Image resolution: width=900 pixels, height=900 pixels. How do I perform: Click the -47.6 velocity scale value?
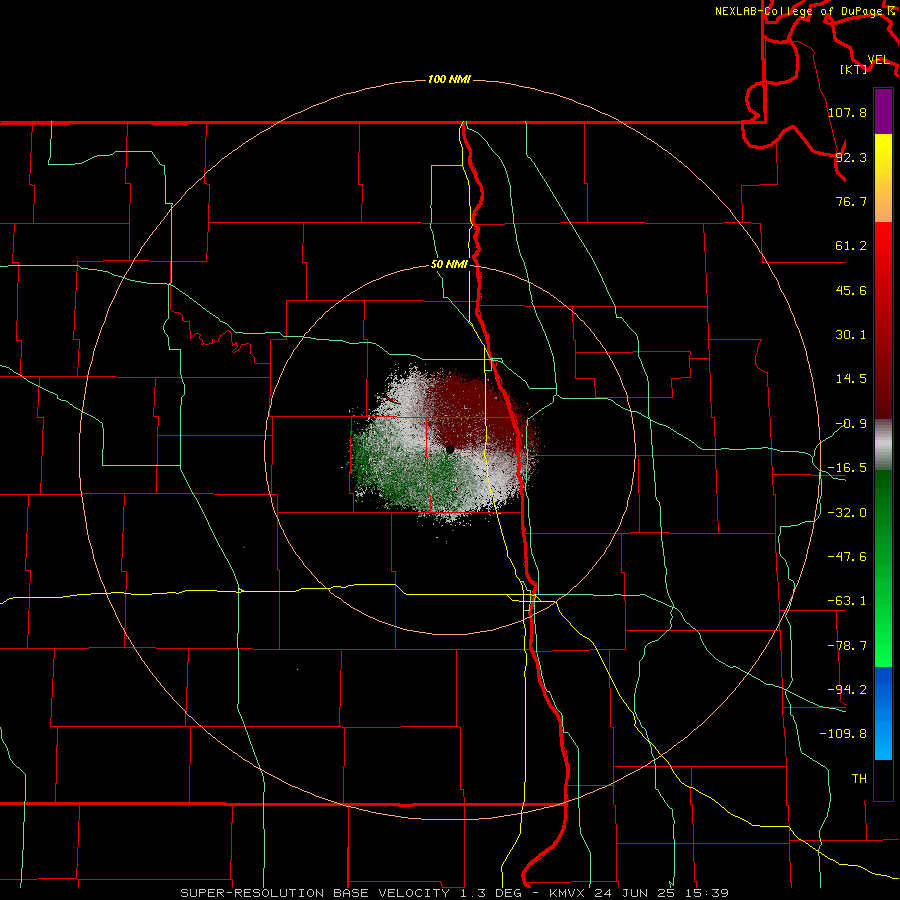click(847, 557)
